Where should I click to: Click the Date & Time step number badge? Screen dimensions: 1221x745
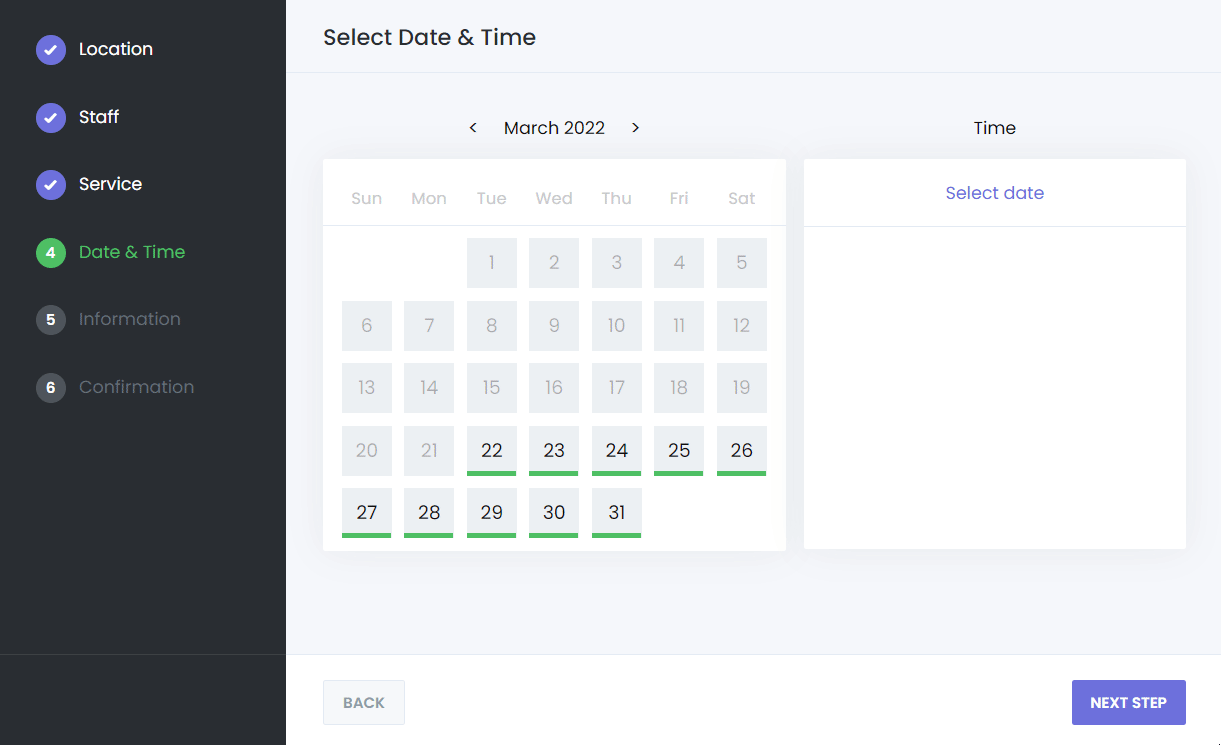[50, 252]
